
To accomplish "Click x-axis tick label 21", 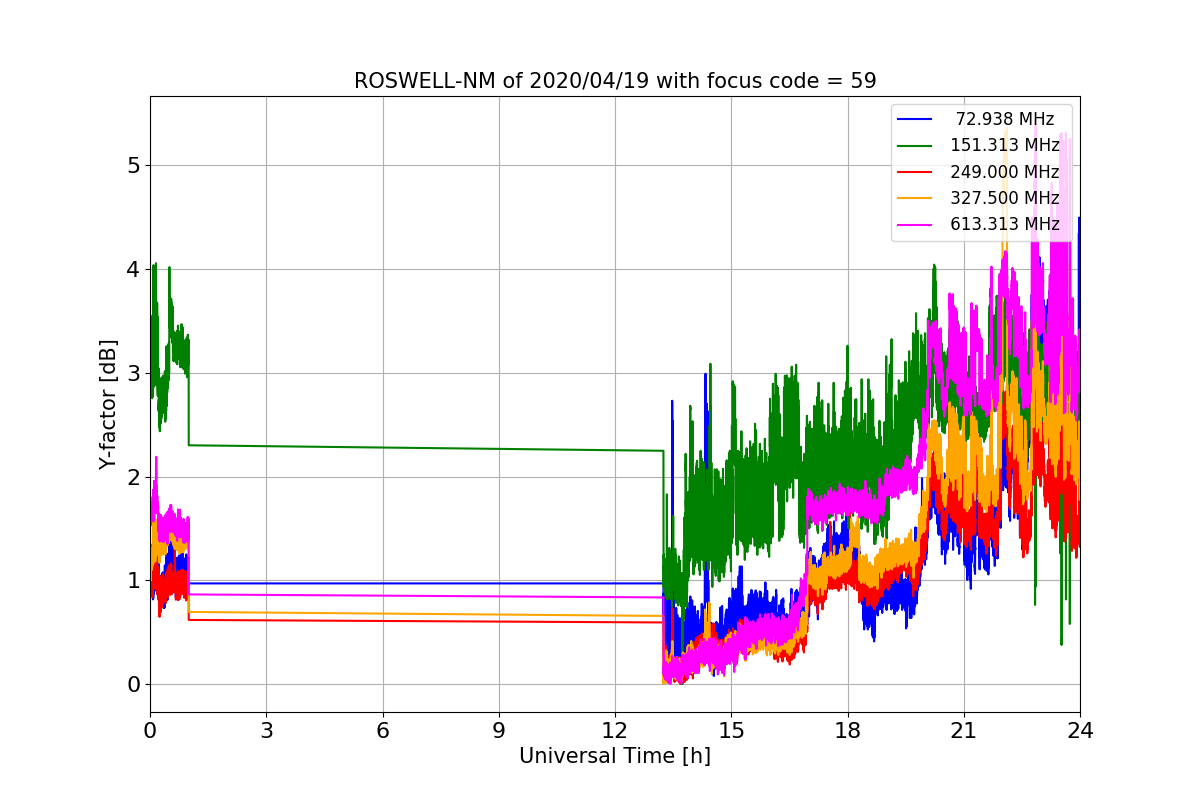I will 964,730.
